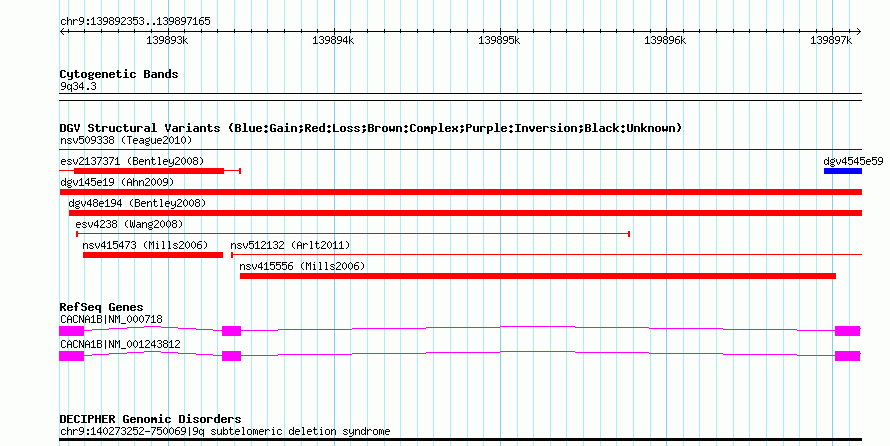The image size is (890, 446).
Task: Click the blue dgv4545e59 gain bar
Action: [x=843, y=171]
